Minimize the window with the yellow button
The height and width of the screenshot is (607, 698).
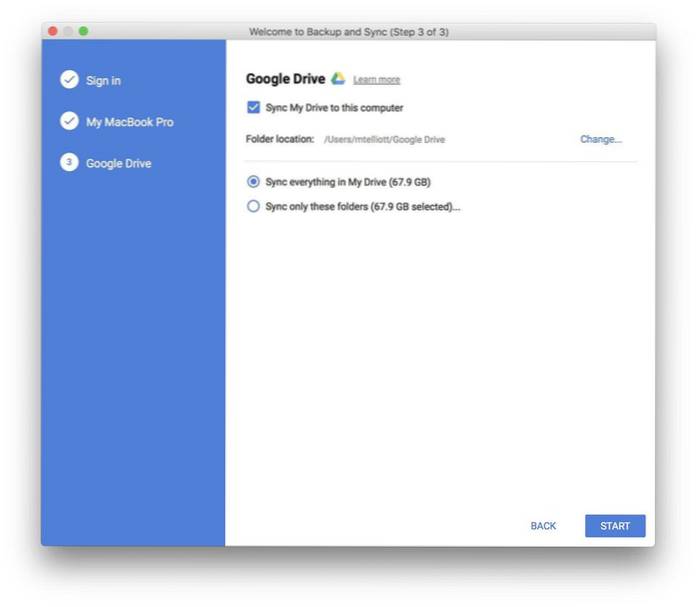point(68,32)
